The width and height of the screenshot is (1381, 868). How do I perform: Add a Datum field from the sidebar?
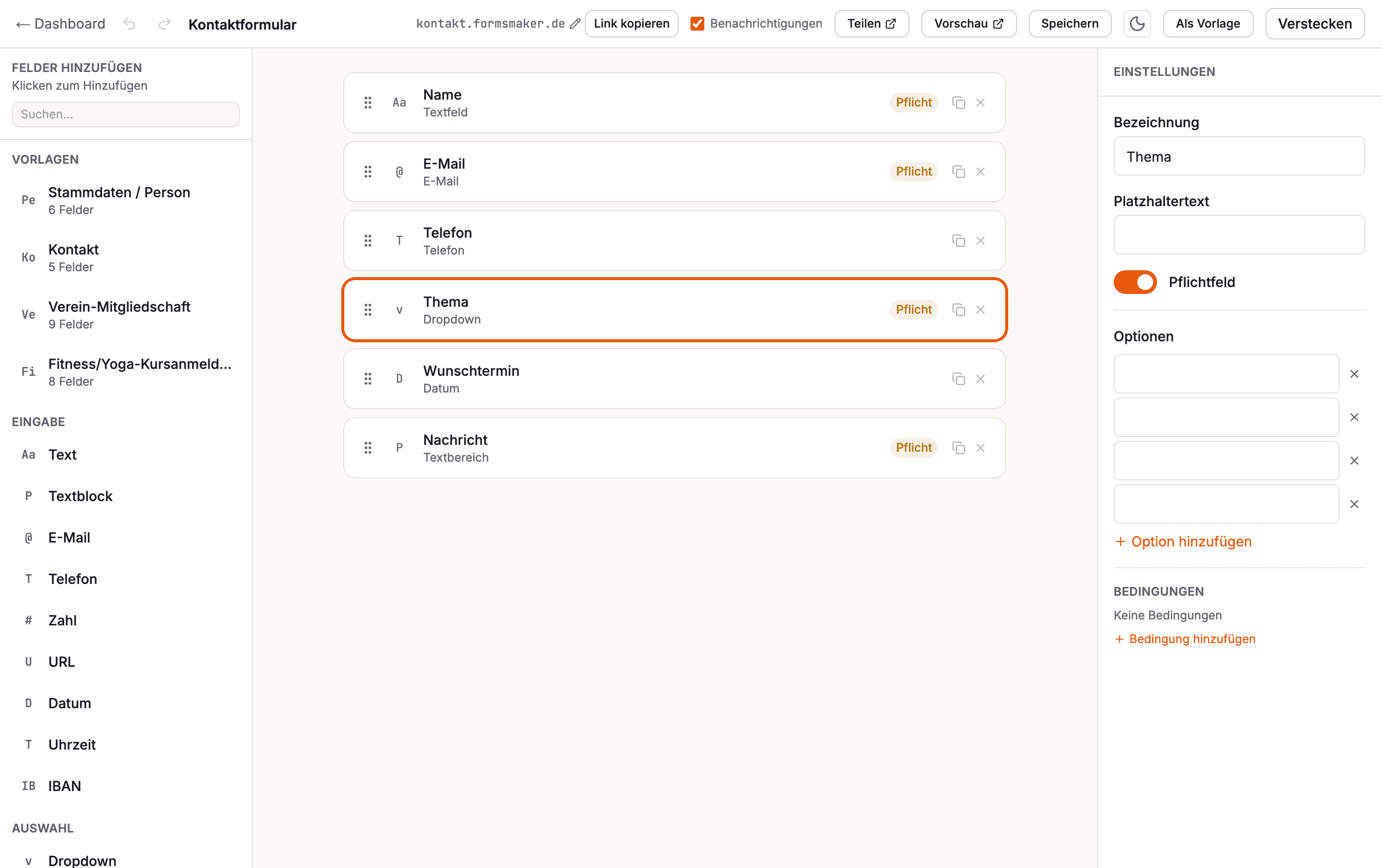tap(126, 703)
